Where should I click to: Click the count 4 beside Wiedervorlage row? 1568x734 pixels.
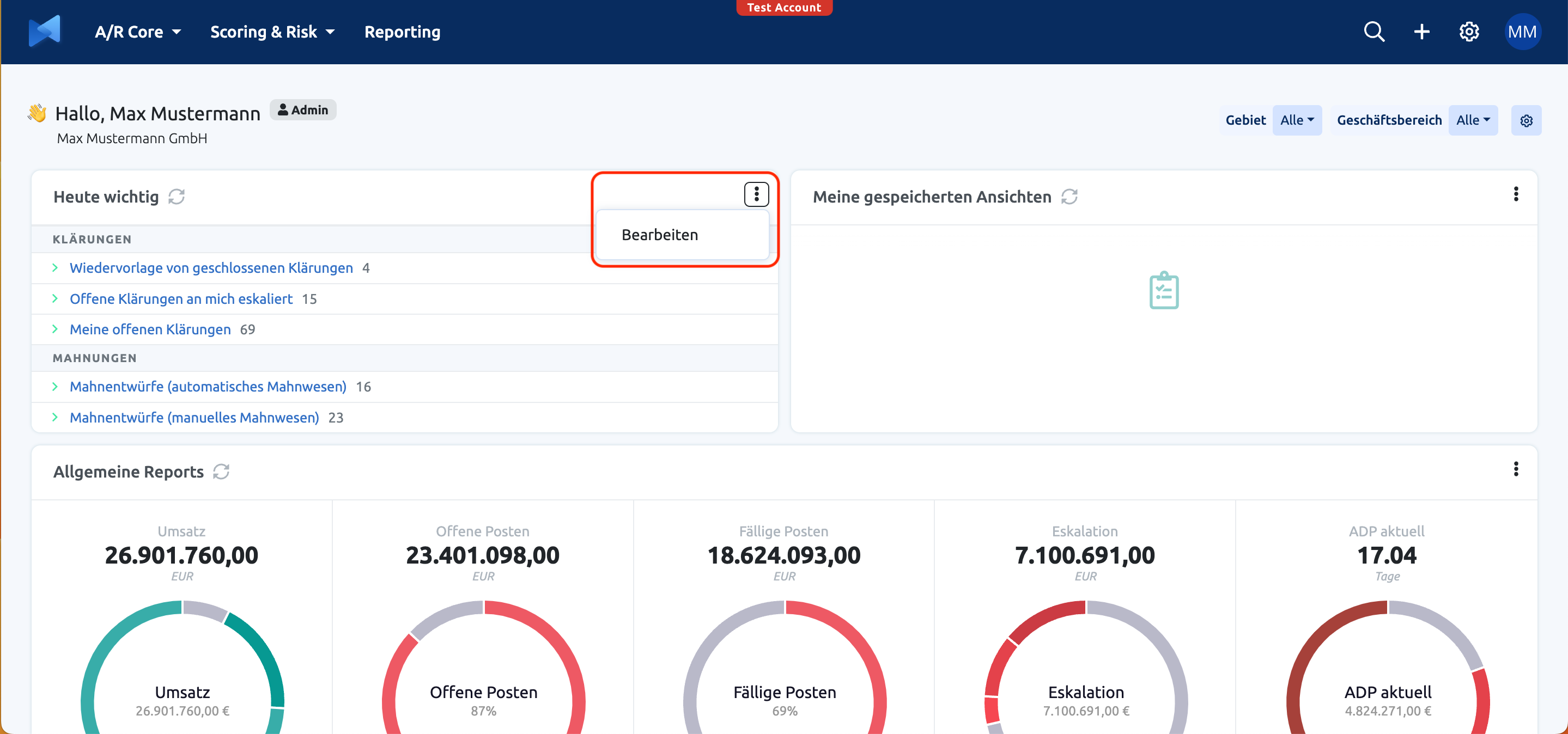pyautogui.click(x=366, y=268)
